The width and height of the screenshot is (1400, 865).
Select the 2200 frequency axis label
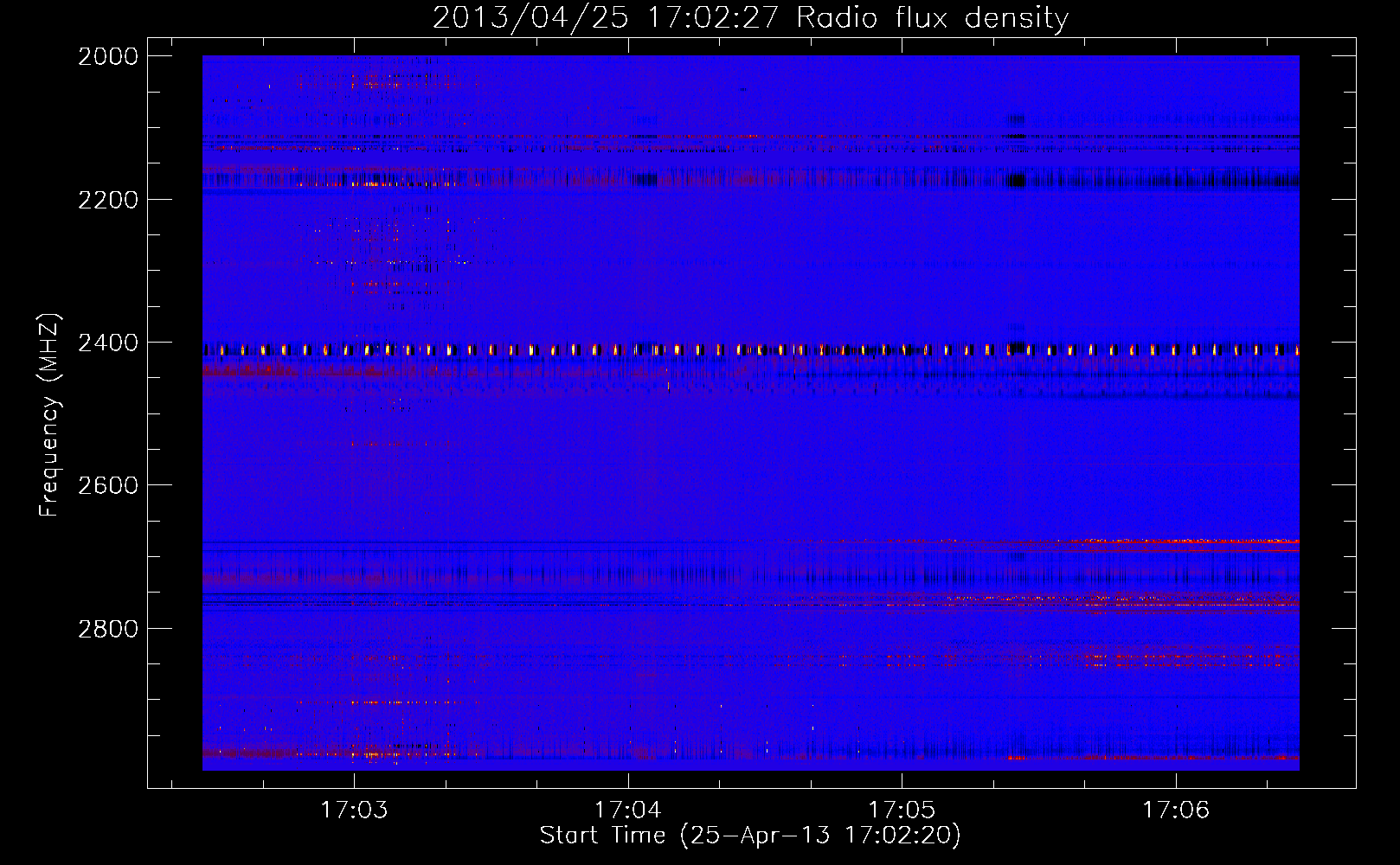click(108, 200)
